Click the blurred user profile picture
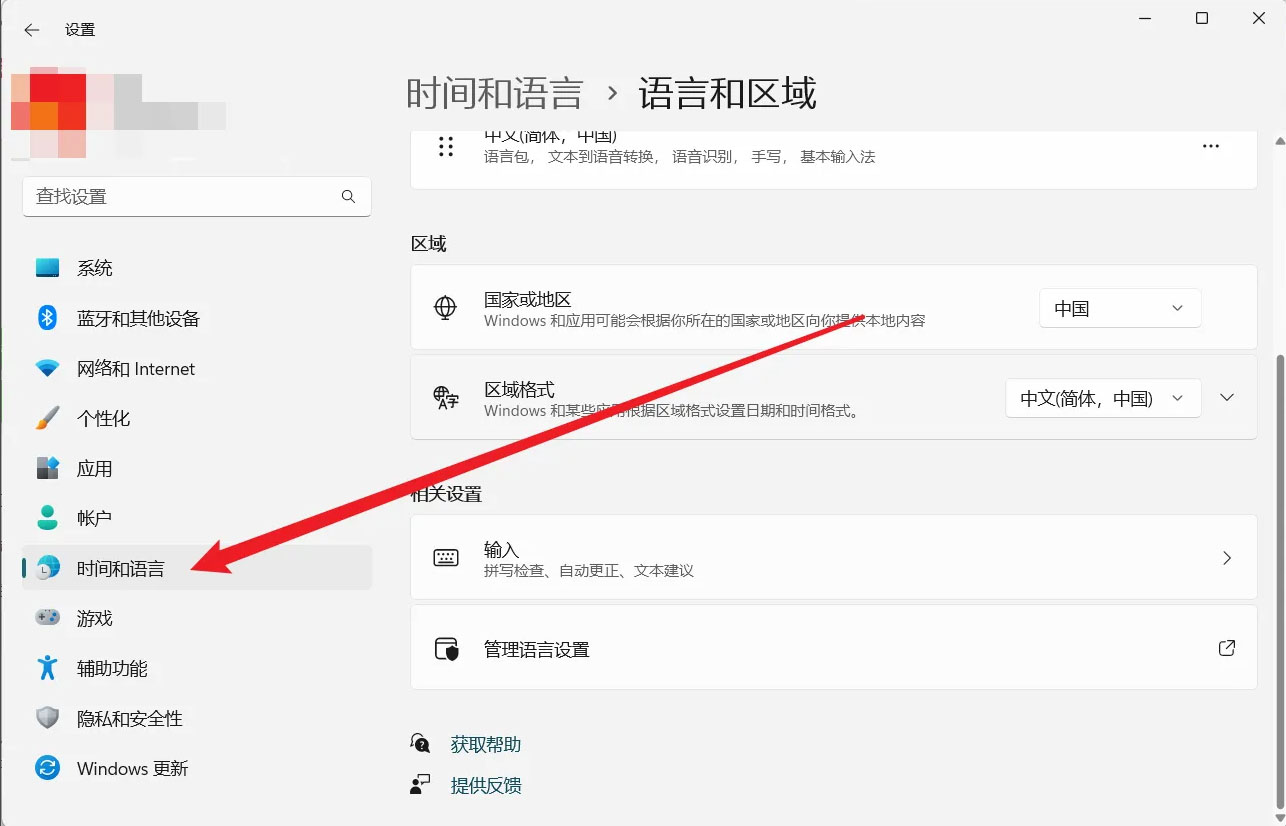This screenshot has height=826, width=1286. 48,114
